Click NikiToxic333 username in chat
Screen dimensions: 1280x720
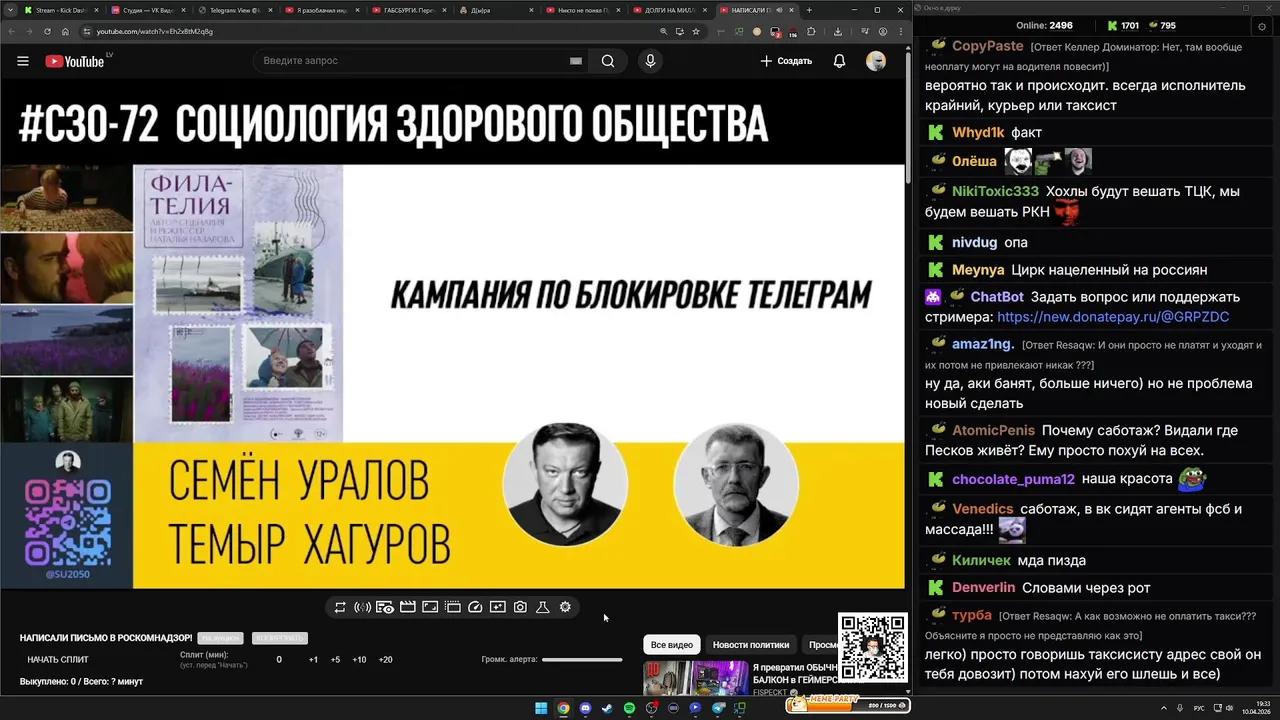(x=995, y=191)
